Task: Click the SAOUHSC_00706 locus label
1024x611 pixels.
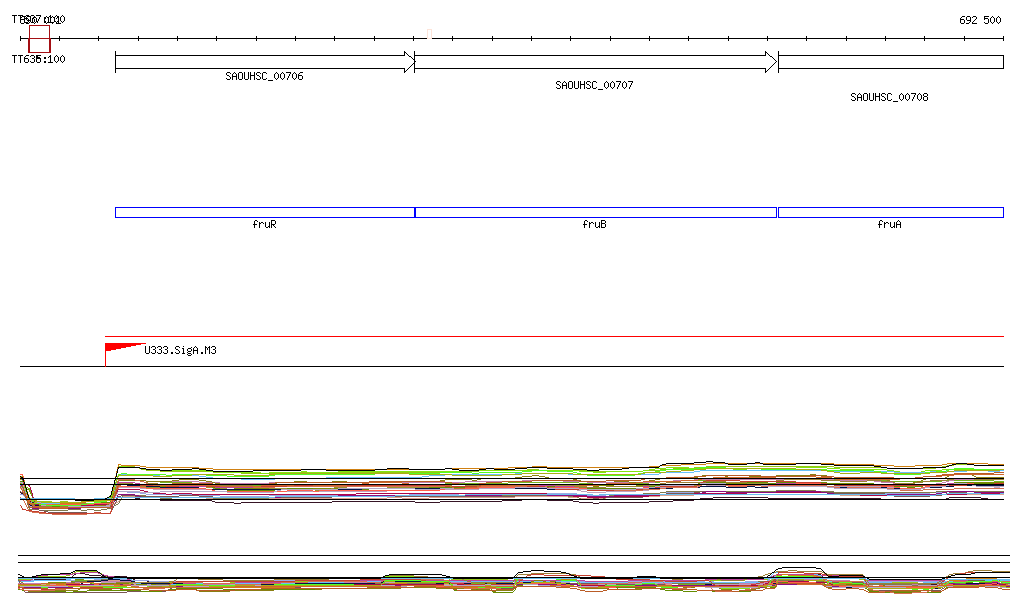Action: [x=264, y=76]
